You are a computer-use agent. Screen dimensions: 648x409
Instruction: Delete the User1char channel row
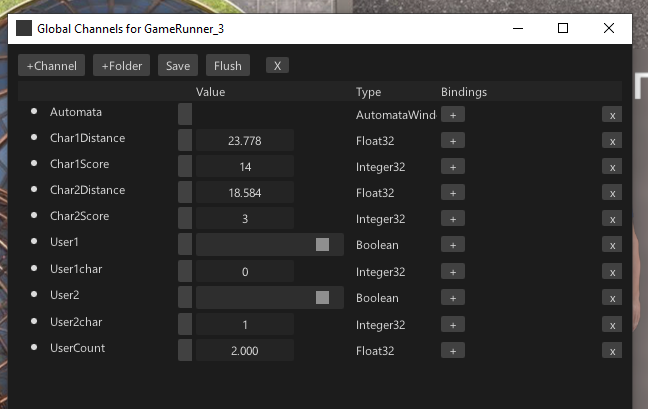tap(612, 272)
